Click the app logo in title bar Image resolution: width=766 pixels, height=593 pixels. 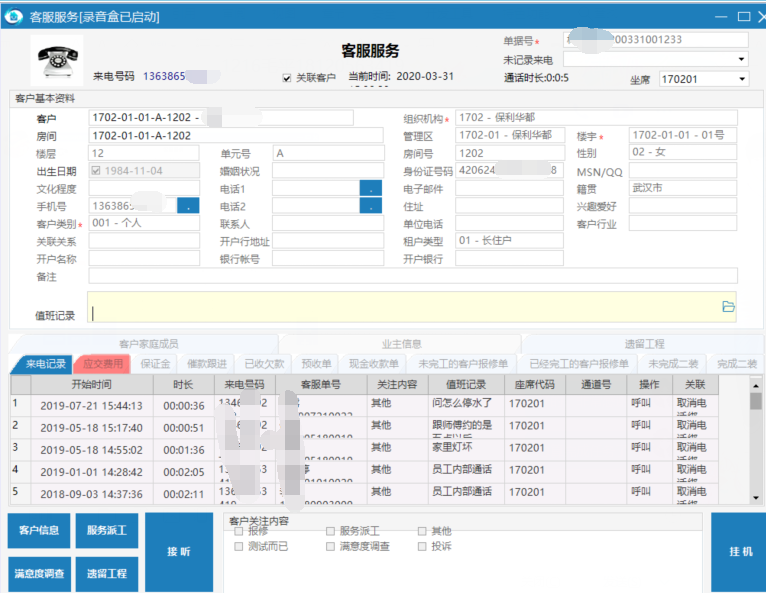tap(14, 17)
